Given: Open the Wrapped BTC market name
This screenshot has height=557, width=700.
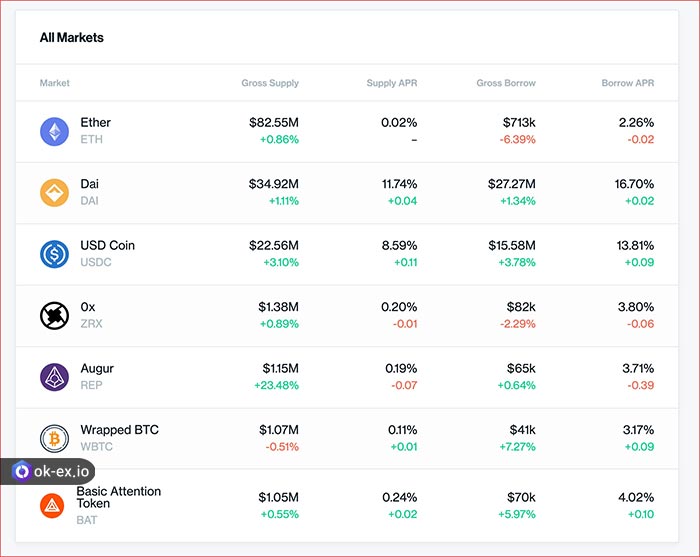Looking at the screenshot, I should 120,430.
